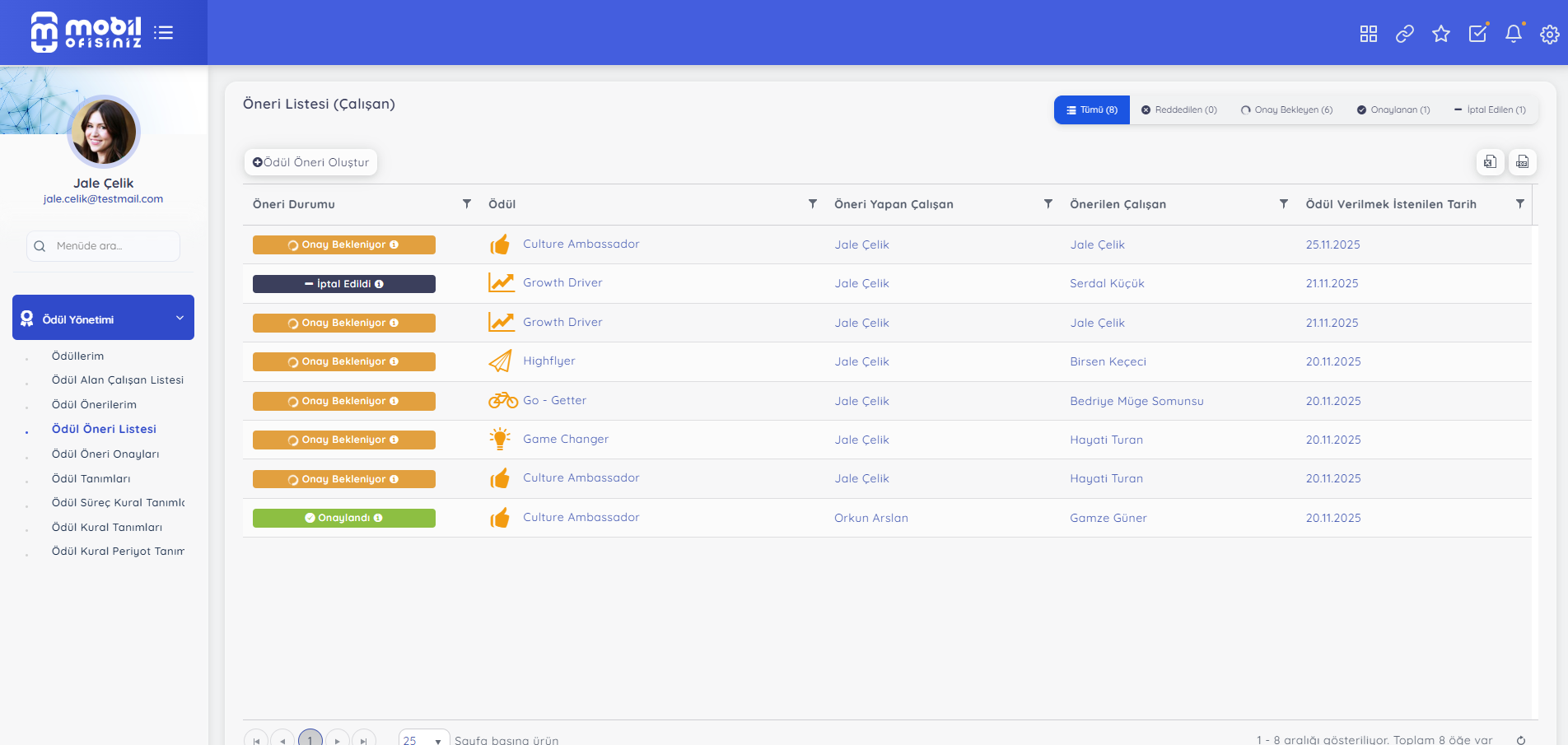Open filter for Ödül column
The image size is (1568, 745).
812,204
